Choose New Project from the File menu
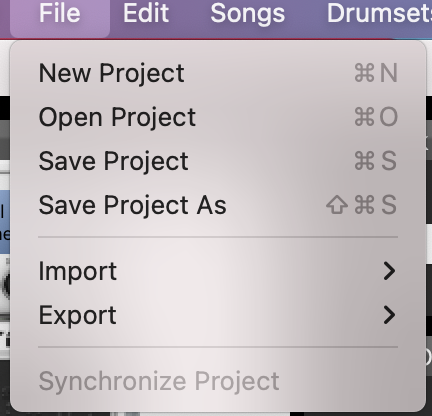Image resolution: width=432 pixels, height=416 pixels. point(218,73)
